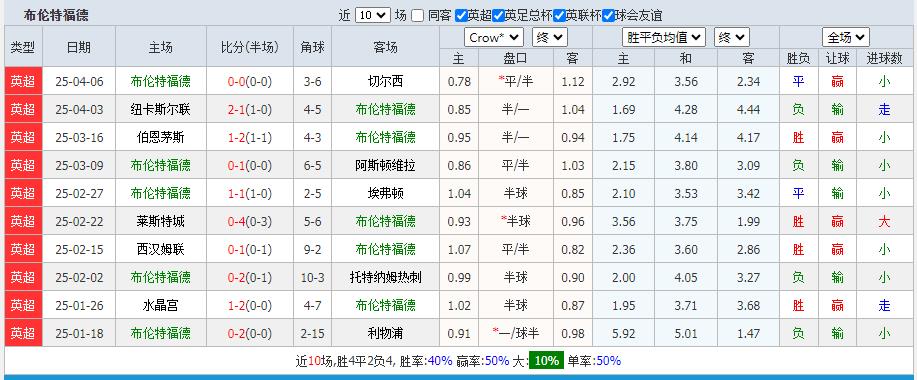Image resolution: width=917 pixels, height=380 pixels.
Task: Click the 英超 tag on the 25-04-06 row
Action: (x=23, y=81)
